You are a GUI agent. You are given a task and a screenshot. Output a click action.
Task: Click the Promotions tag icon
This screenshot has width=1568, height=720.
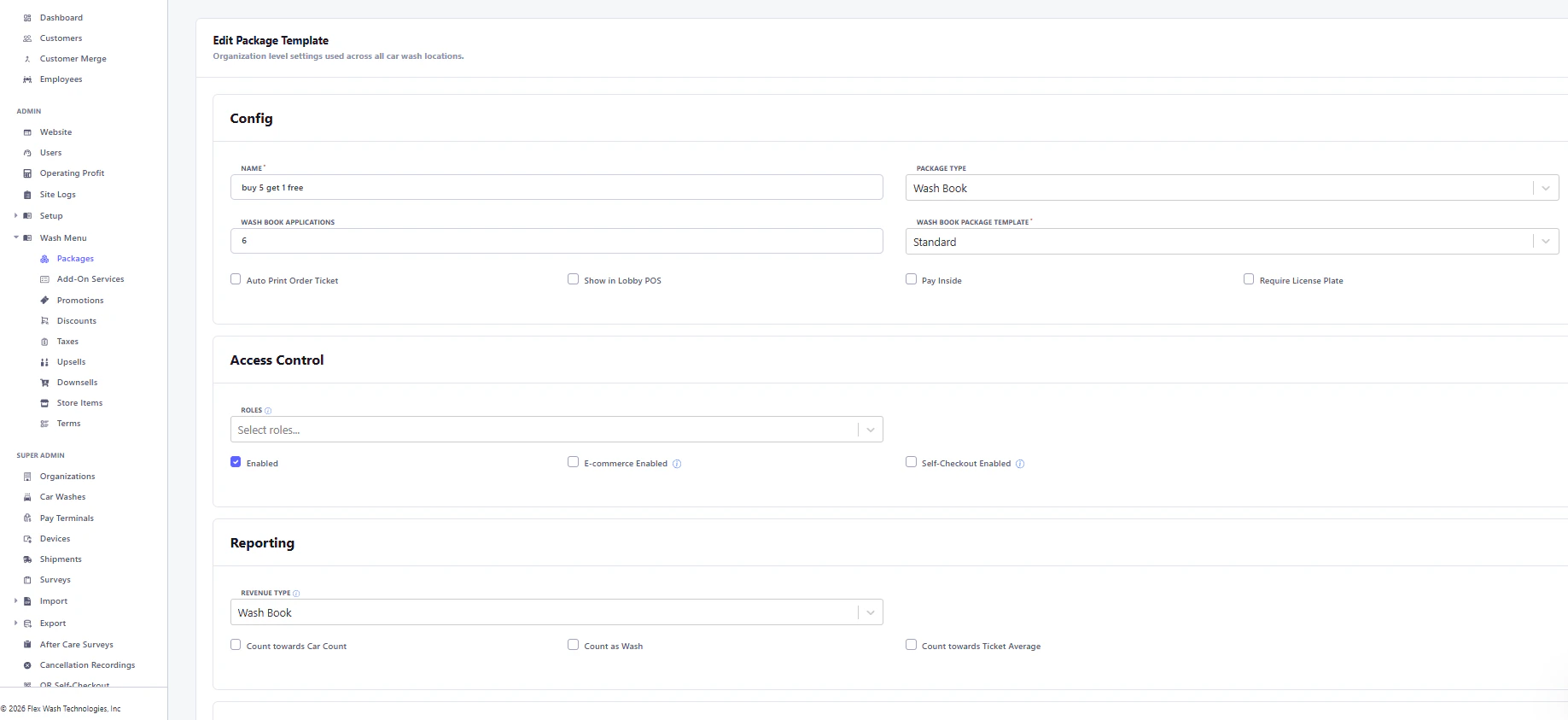[x=44, y=301]
